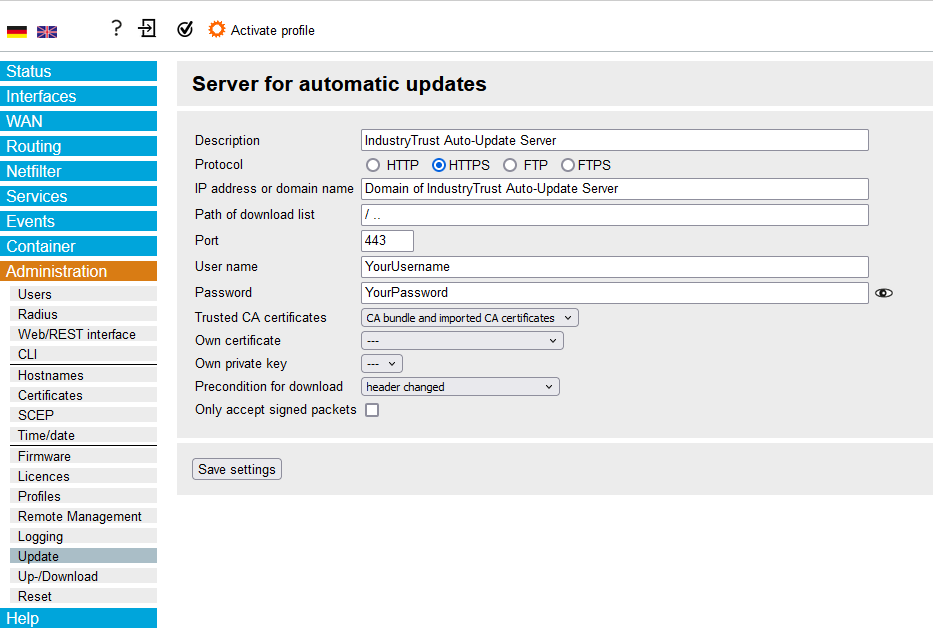Switch language to German flag
Screen dimensions: 933x630
(17, 32)
